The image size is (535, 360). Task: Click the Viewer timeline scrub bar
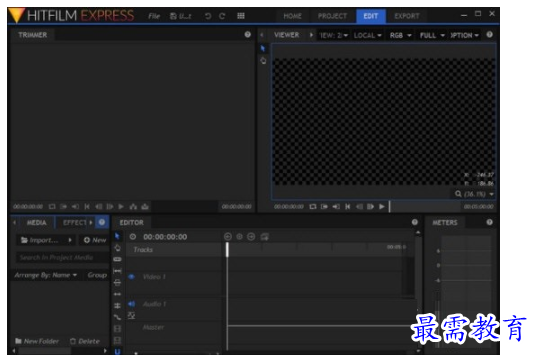(x=426, y=206)
